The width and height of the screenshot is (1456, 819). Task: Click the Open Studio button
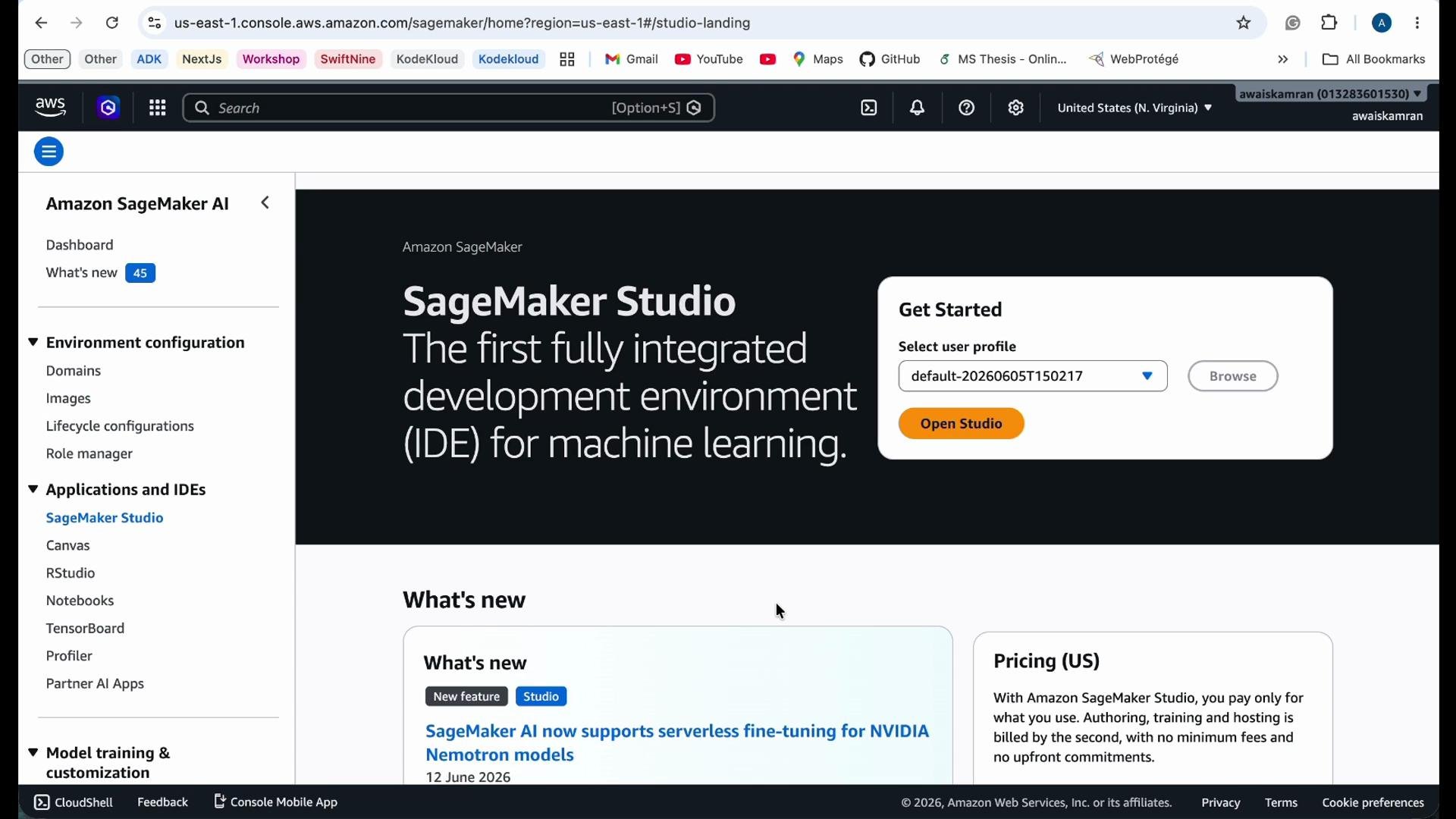[x=962, y=424]
